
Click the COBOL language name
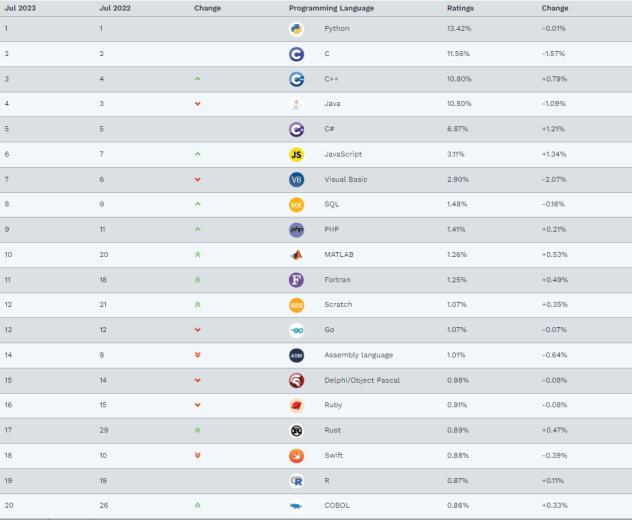337,506
